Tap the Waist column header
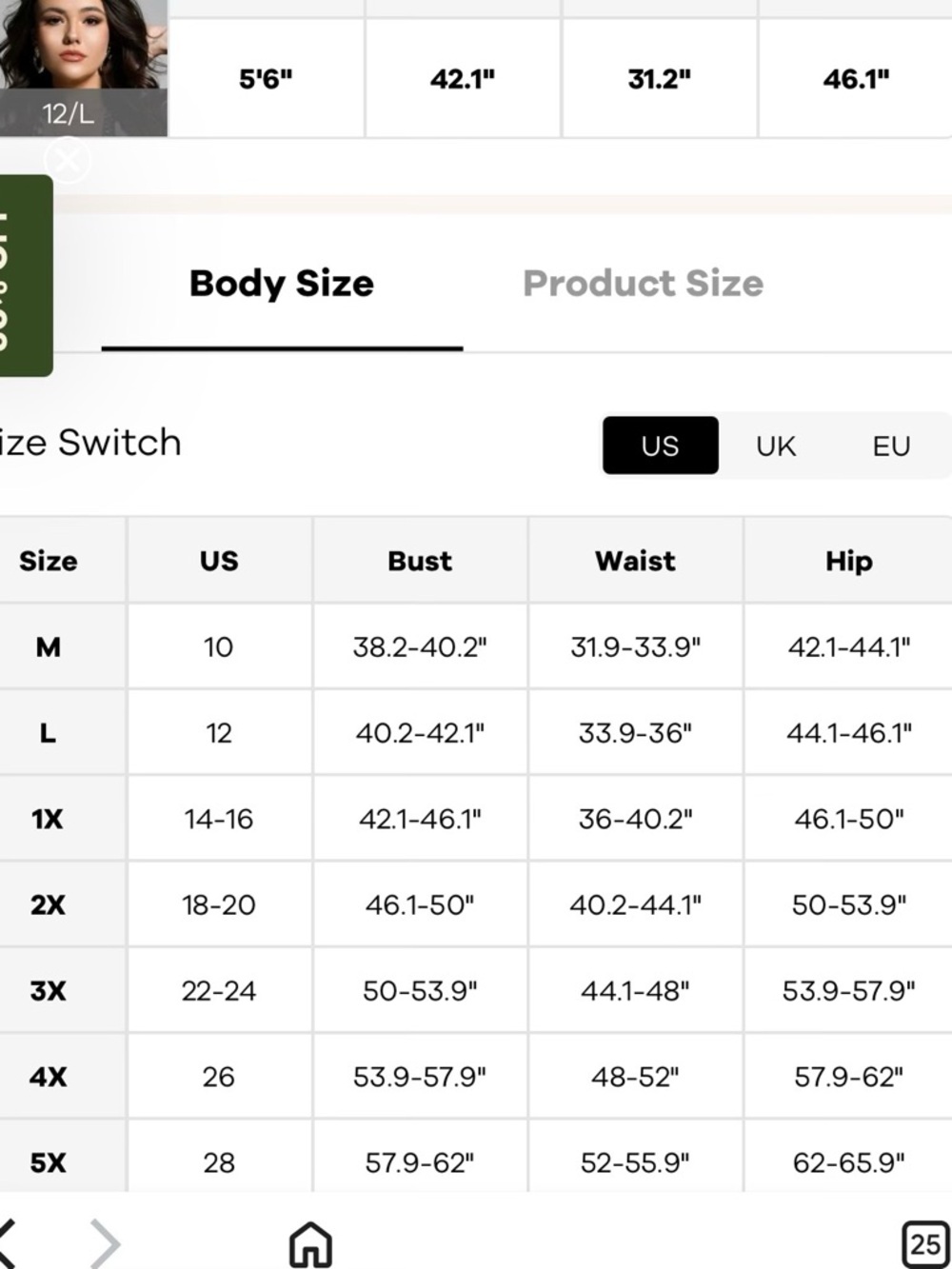 [635, 561]
